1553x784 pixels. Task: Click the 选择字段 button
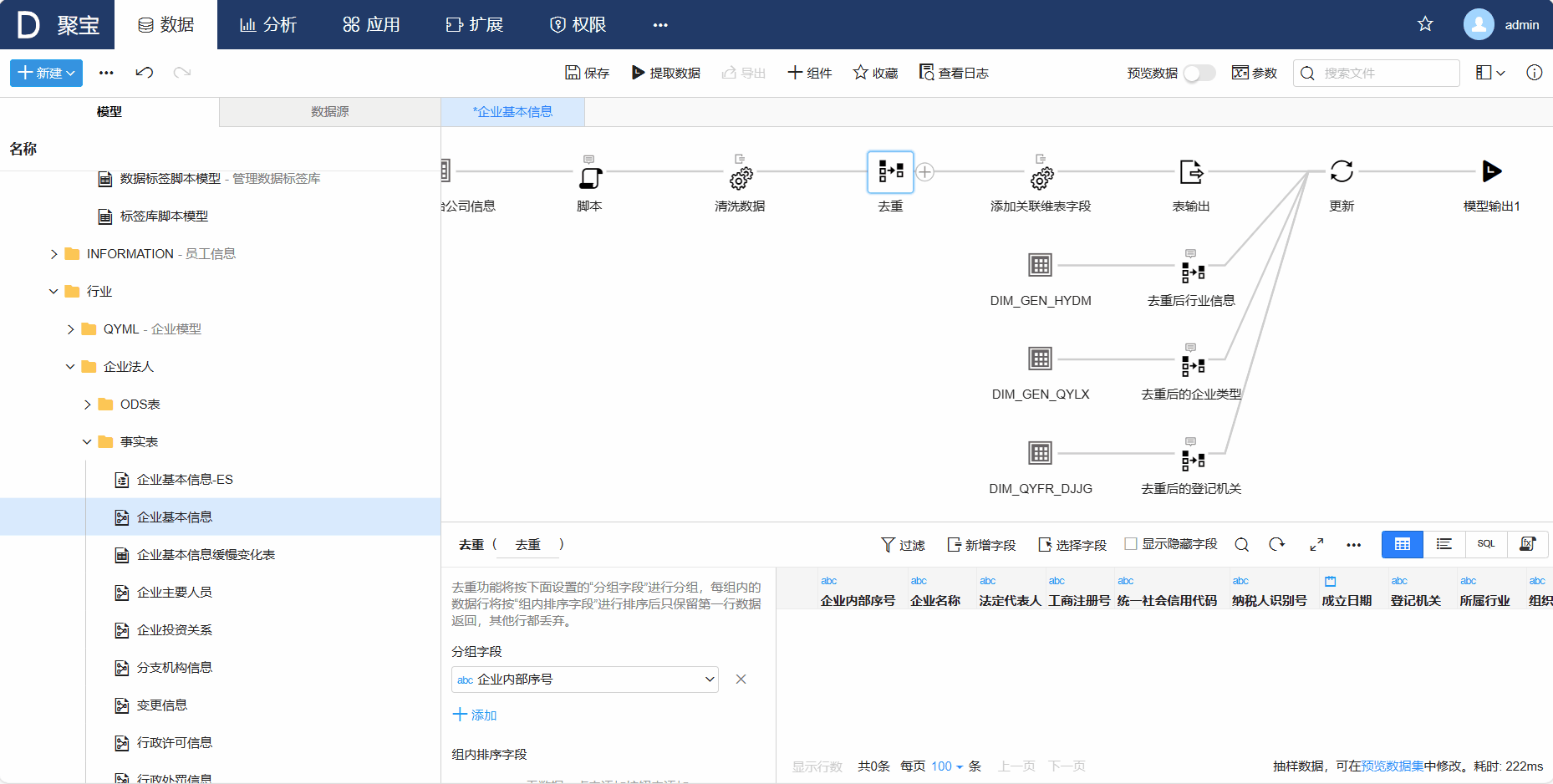1072,545
